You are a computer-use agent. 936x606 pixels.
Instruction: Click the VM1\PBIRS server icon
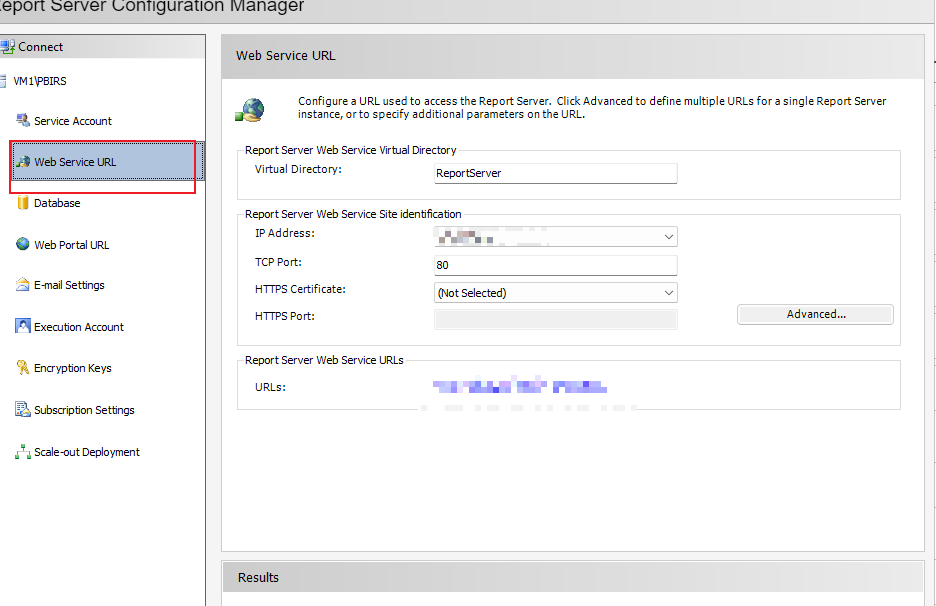click(3, 81)
